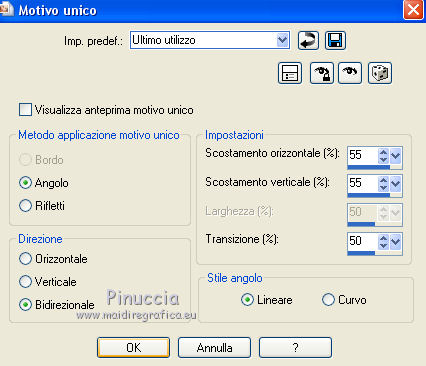Click the eye proof preview icon
The width and height of the screenshot is (426, 366).
350,73
